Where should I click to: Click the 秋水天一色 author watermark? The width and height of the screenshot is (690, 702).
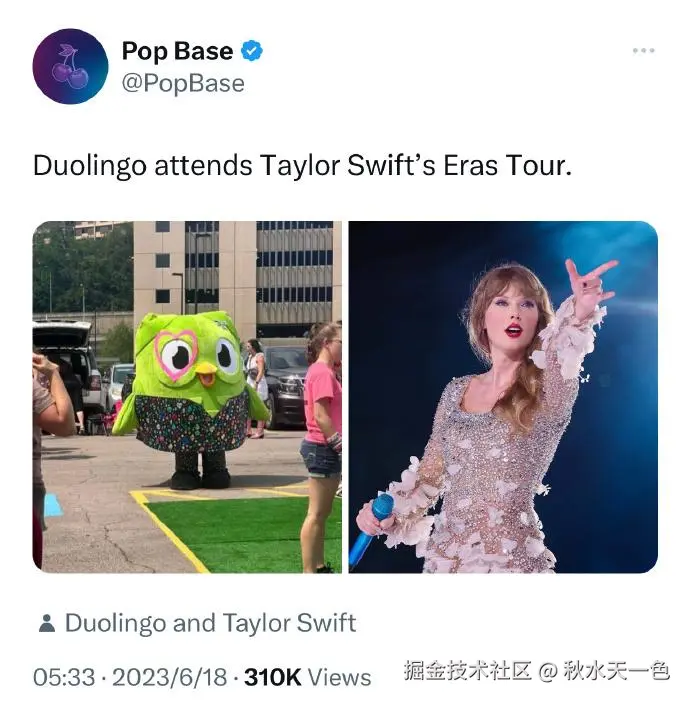[x=616, y=670]
